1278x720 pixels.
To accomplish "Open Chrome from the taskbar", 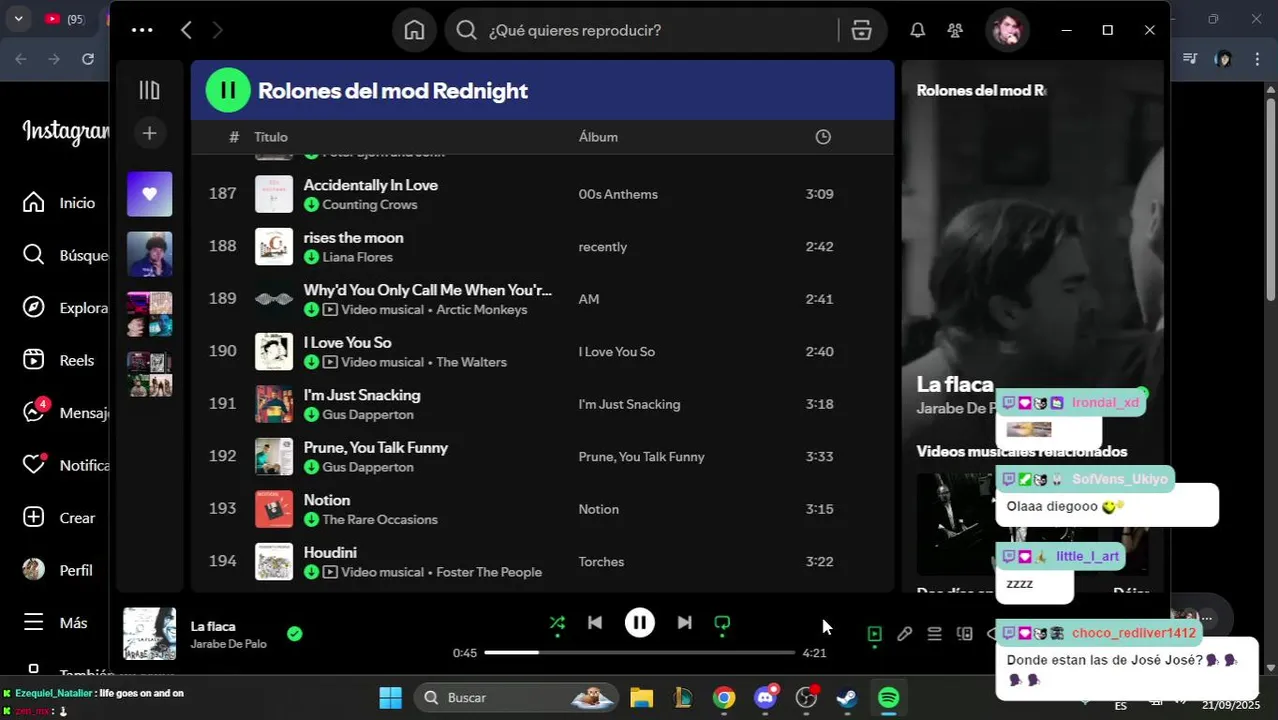I will [724, 697].
